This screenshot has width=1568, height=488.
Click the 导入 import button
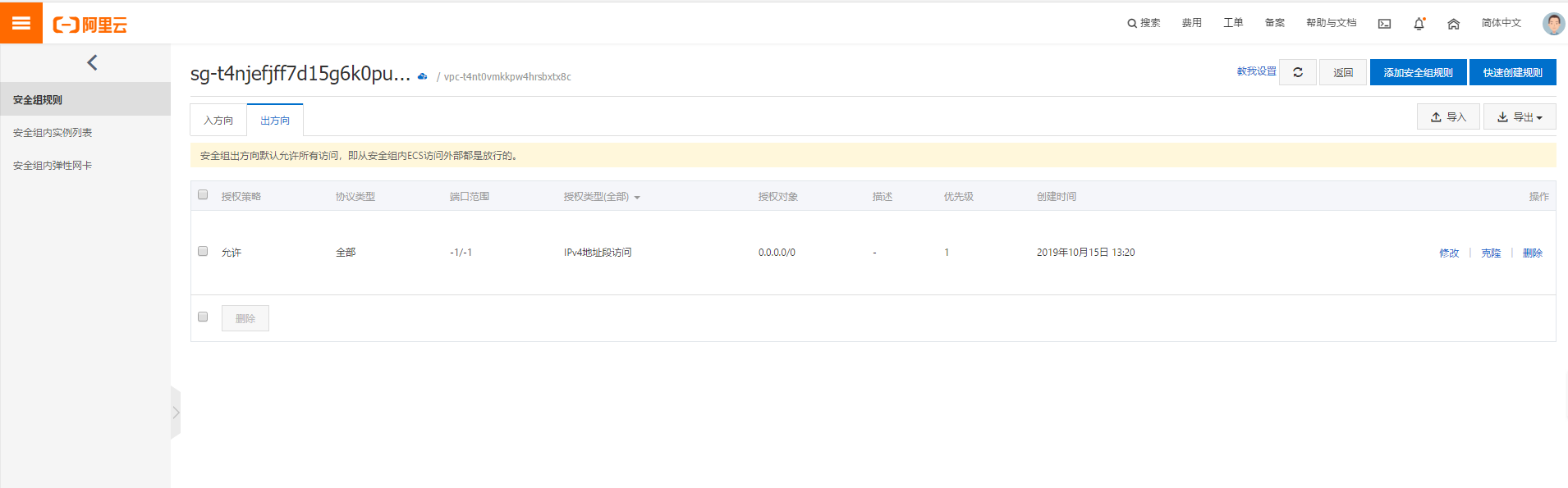[1448, 117]
